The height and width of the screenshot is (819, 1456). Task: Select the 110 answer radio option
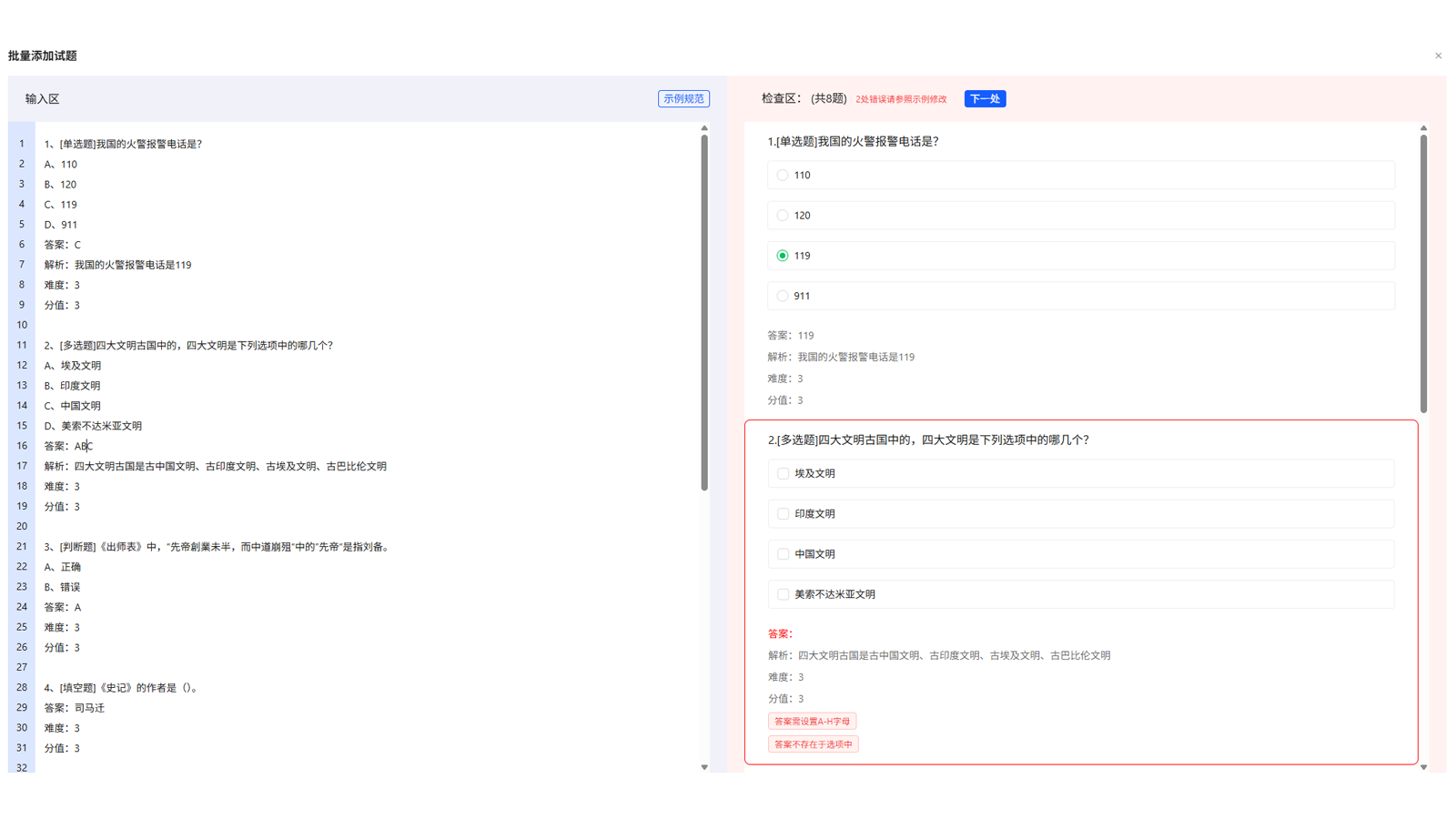(783, 175)
